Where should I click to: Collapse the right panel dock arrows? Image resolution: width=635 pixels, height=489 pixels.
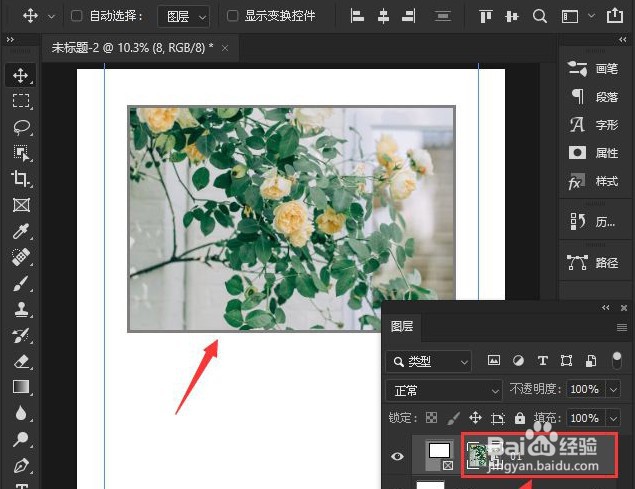coord(623,39)
